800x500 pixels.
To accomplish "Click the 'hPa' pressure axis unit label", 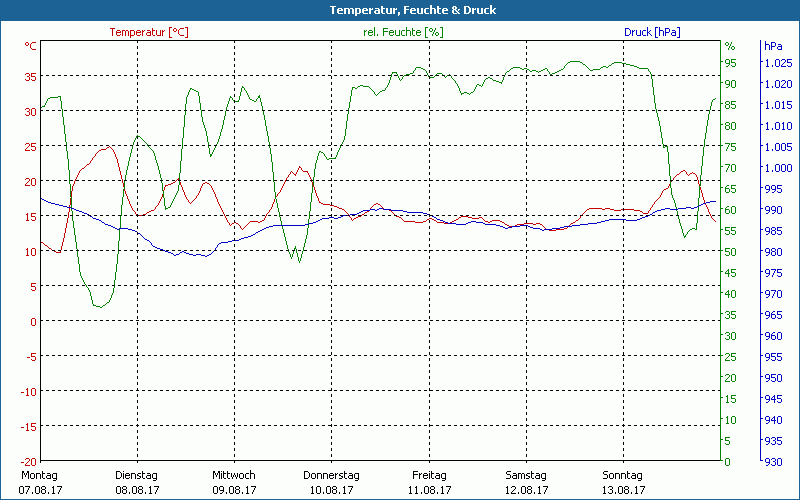I will point(773,46).
